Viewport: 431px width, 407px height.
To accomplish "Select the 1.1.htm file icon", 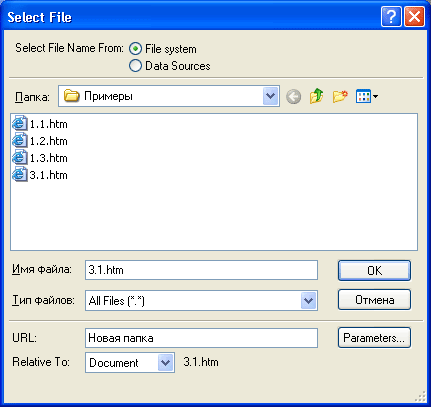I will 20,124.
